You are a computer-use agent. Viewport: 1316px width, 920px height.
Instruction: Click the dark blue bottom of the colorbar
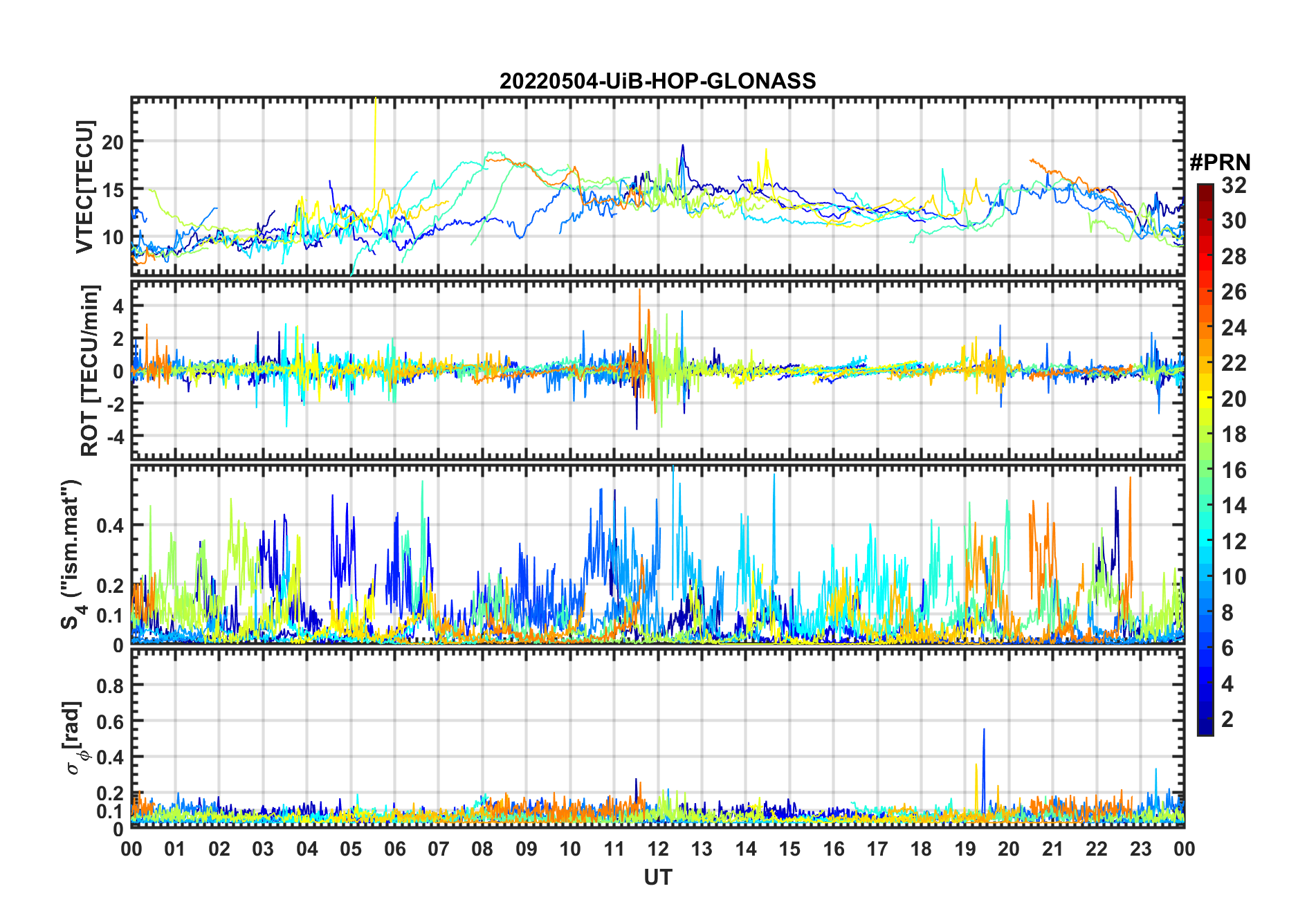click(1205, 728)
